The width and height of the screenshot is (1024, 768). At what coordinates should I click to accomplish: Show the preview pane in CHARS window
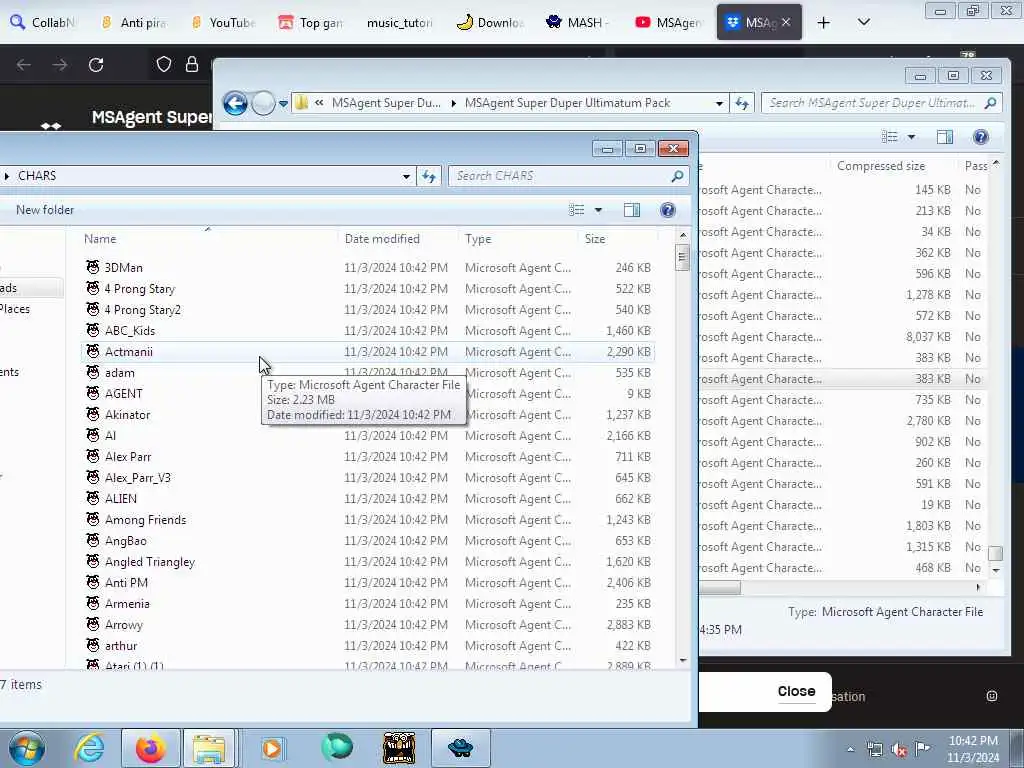click(x=632, y=210)
